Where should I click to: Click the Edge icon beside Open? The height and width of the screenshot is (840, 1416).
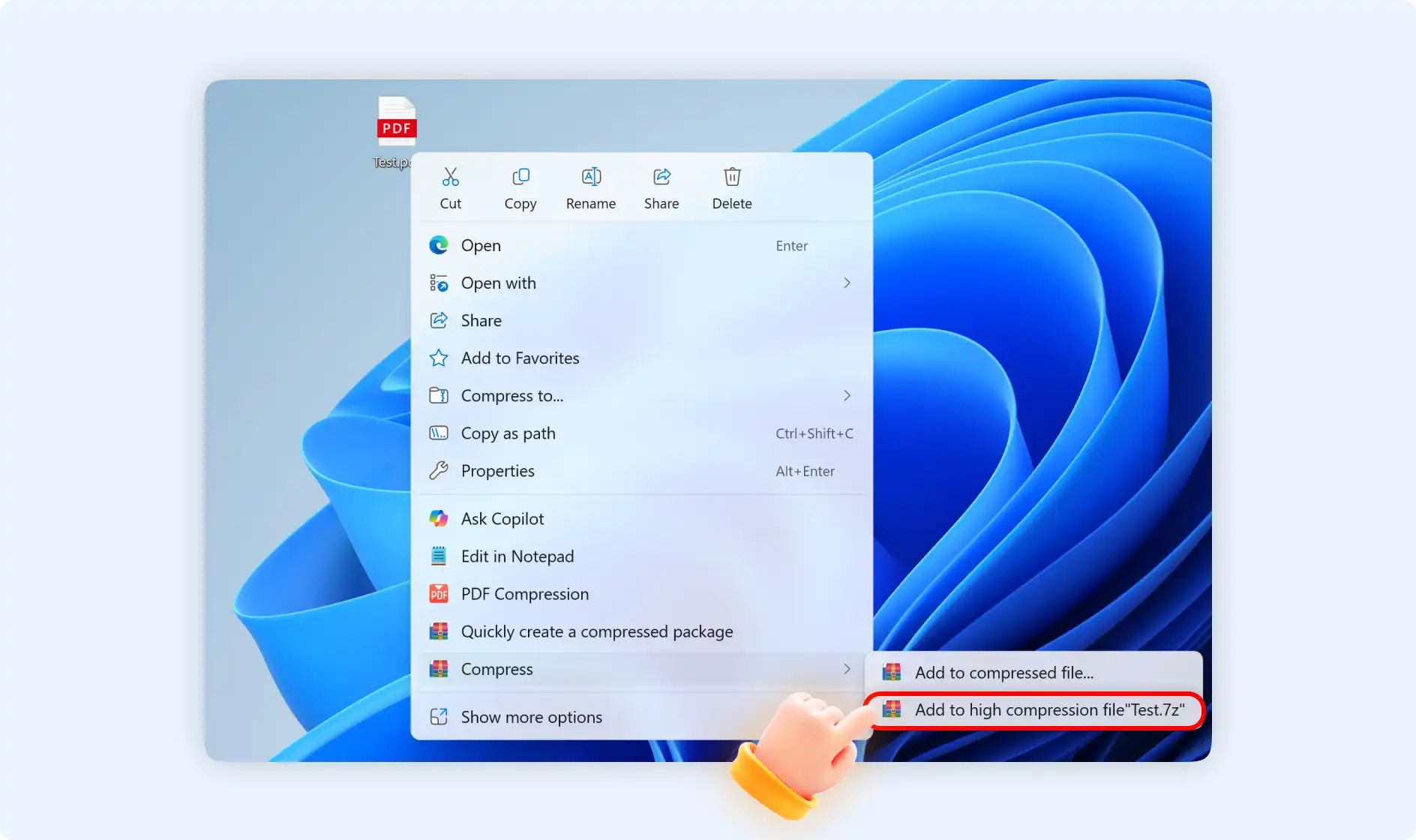pos(439,245)
